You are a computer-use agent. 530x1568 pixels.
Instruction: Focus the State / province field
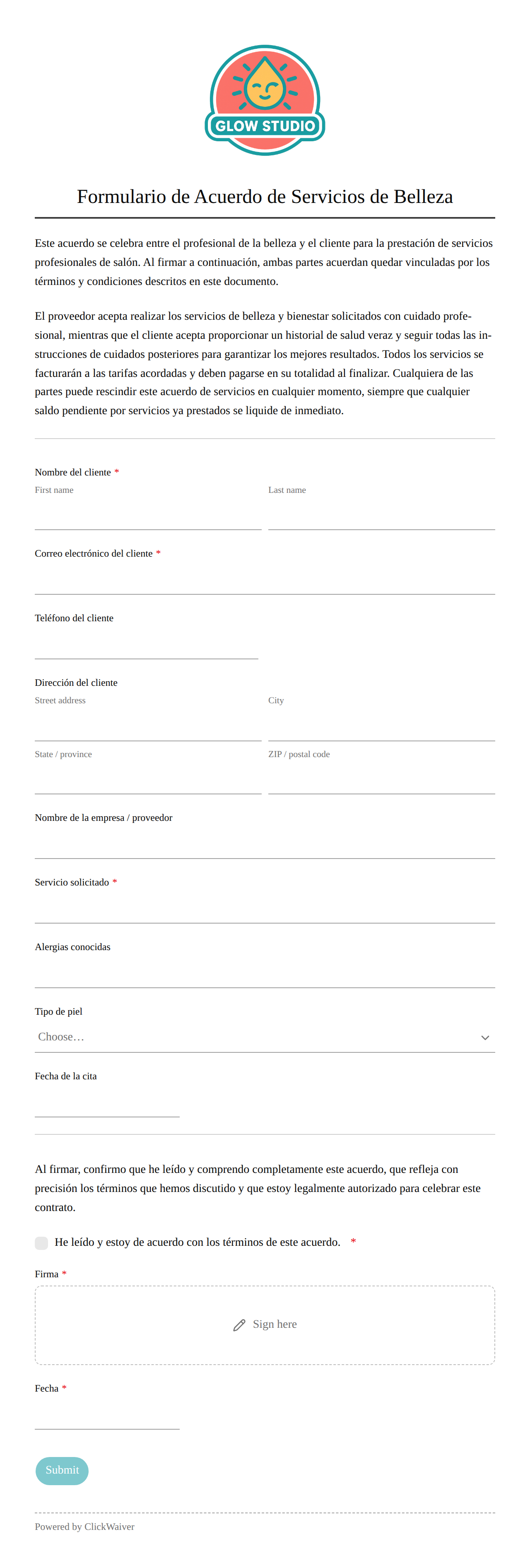tap(148, 779)
